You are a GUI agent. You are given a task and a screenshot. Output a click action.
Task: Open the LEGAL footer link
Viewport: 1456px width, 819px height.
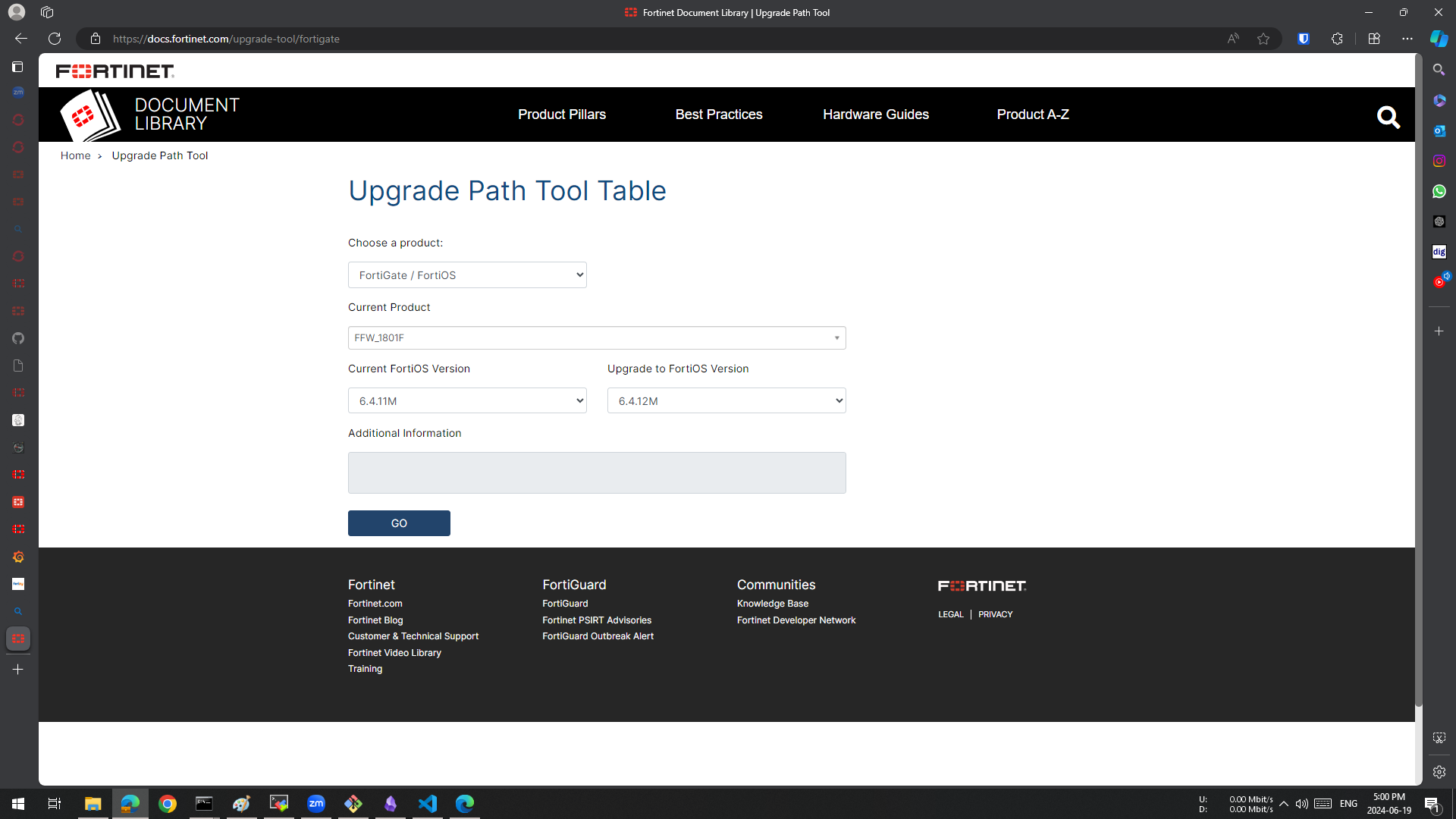[x=950, y=614]
